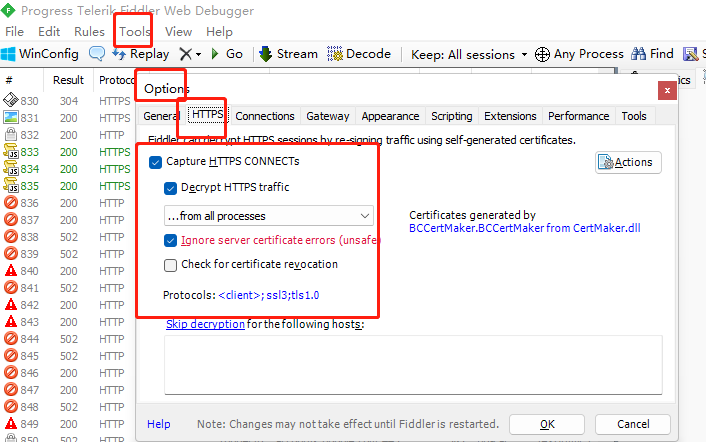Click the comment speech bubble icon
The image size is (706, 442).
tap(97, 54)
